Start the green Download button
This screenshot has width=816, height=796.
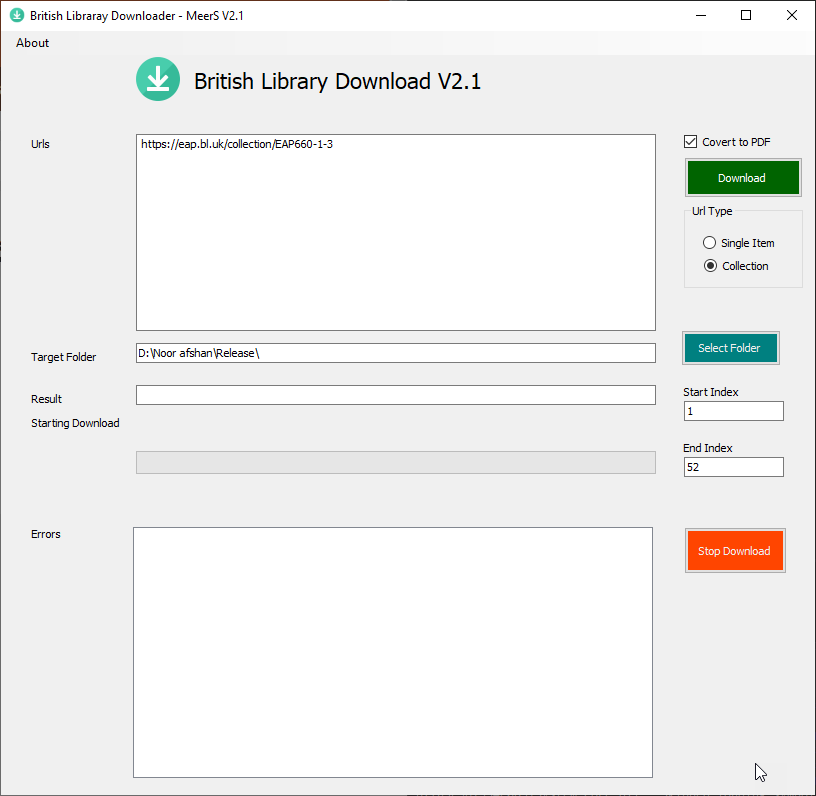(x=743, y=178)
